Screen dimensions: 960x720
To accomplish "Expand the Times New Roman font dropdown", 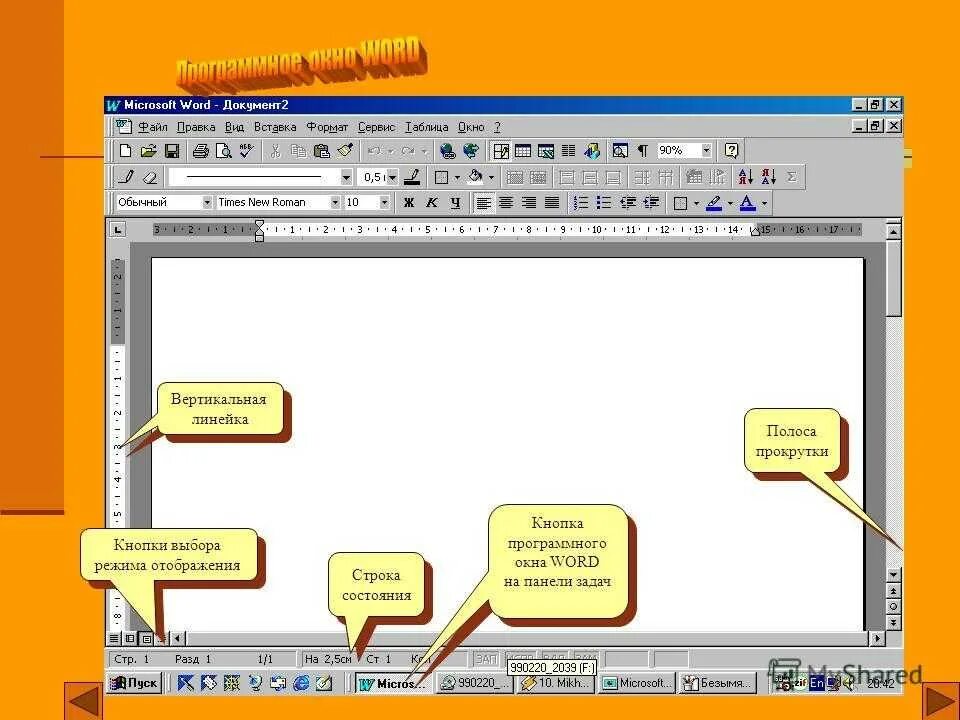I will point(335,203).
